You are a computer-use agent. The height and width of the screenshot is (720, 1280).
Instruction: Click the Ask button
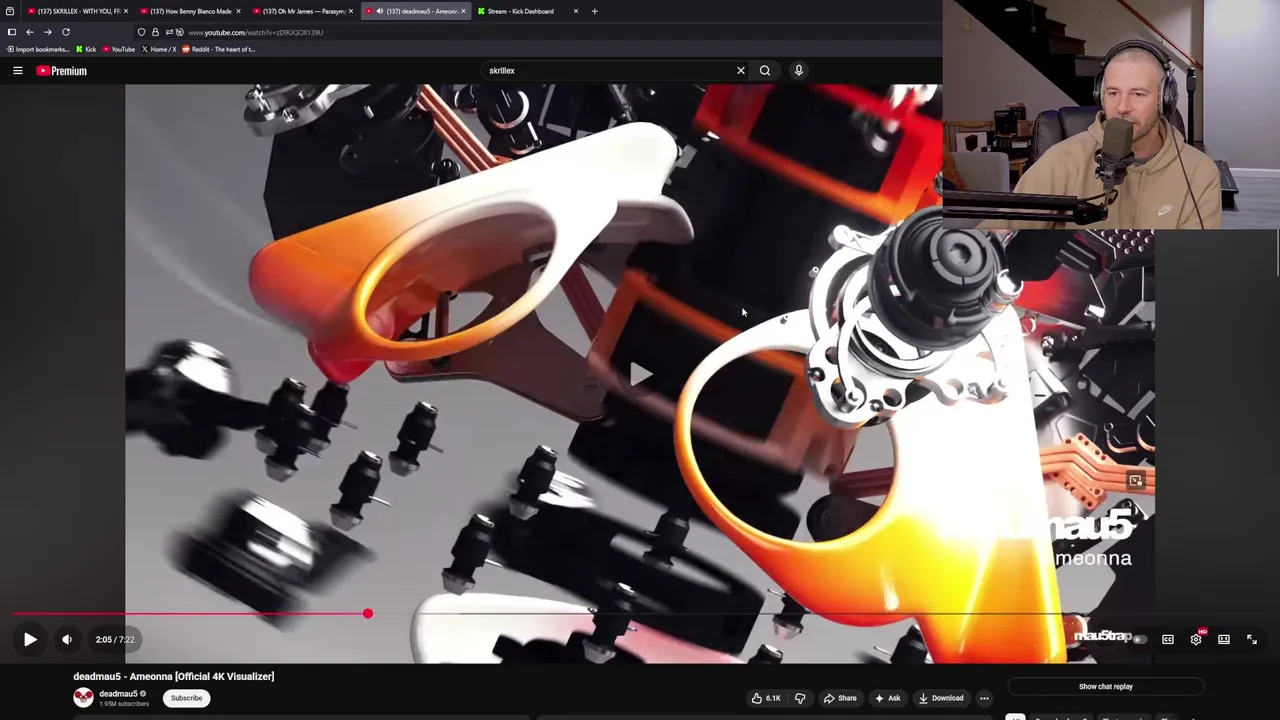(887, 698)
